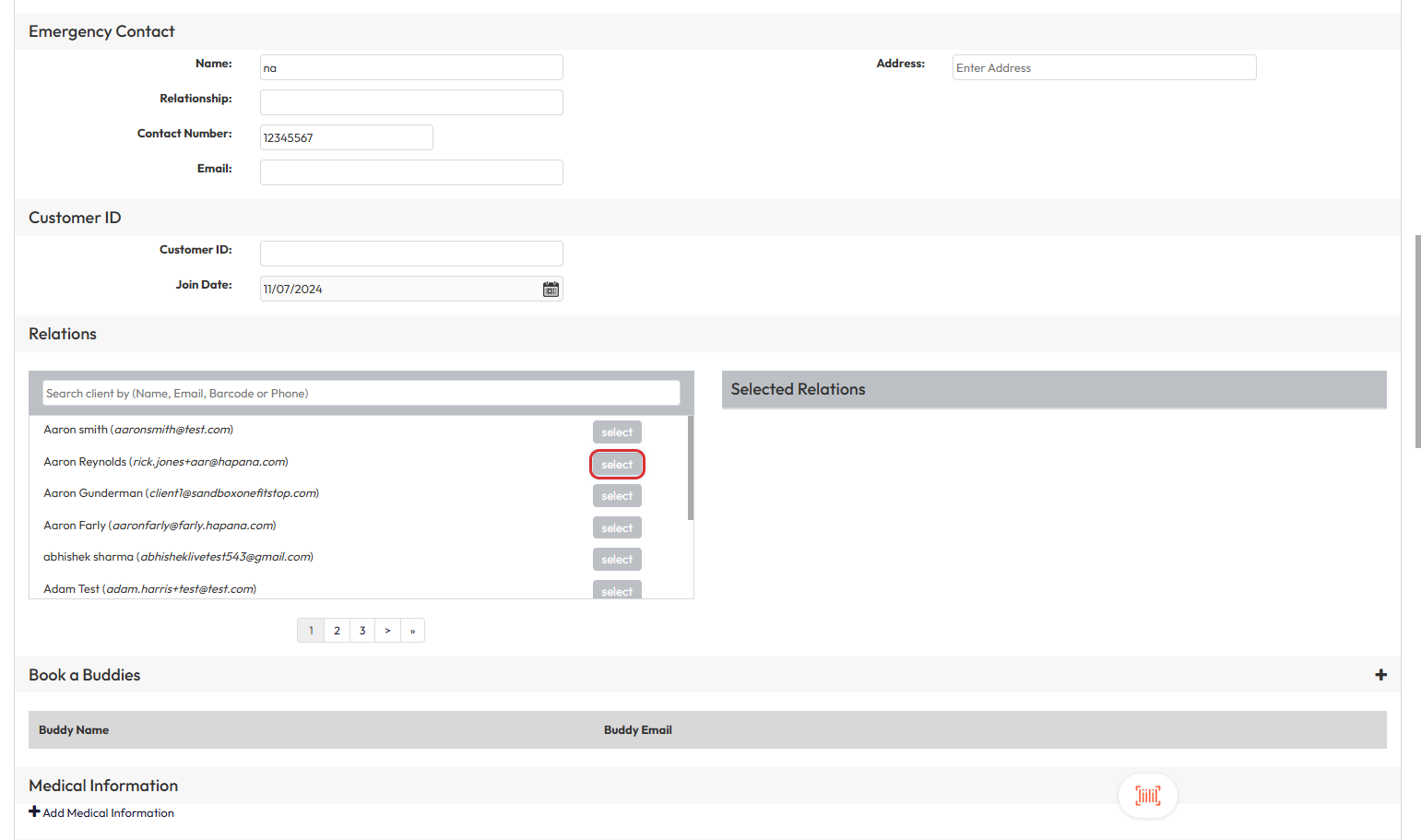Click the plus icon beside Add Medical Information
Screen dimensions: 1421x840
[x=34, y=811]
